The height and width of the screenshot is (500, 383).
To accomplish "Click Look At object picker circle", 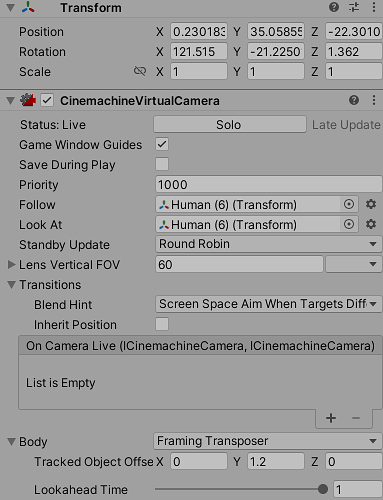I will (x=349, y=224).
